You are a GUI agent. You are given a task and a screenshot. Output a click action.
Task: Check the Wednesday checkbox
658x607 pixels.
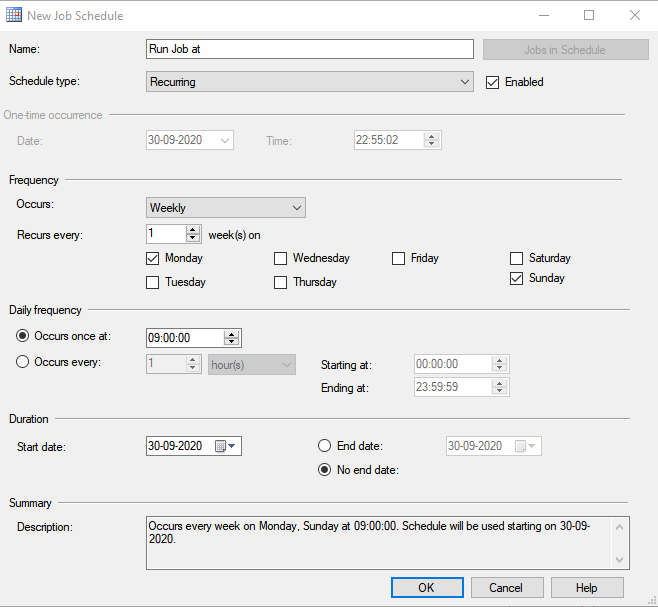(x=281, y=258)
